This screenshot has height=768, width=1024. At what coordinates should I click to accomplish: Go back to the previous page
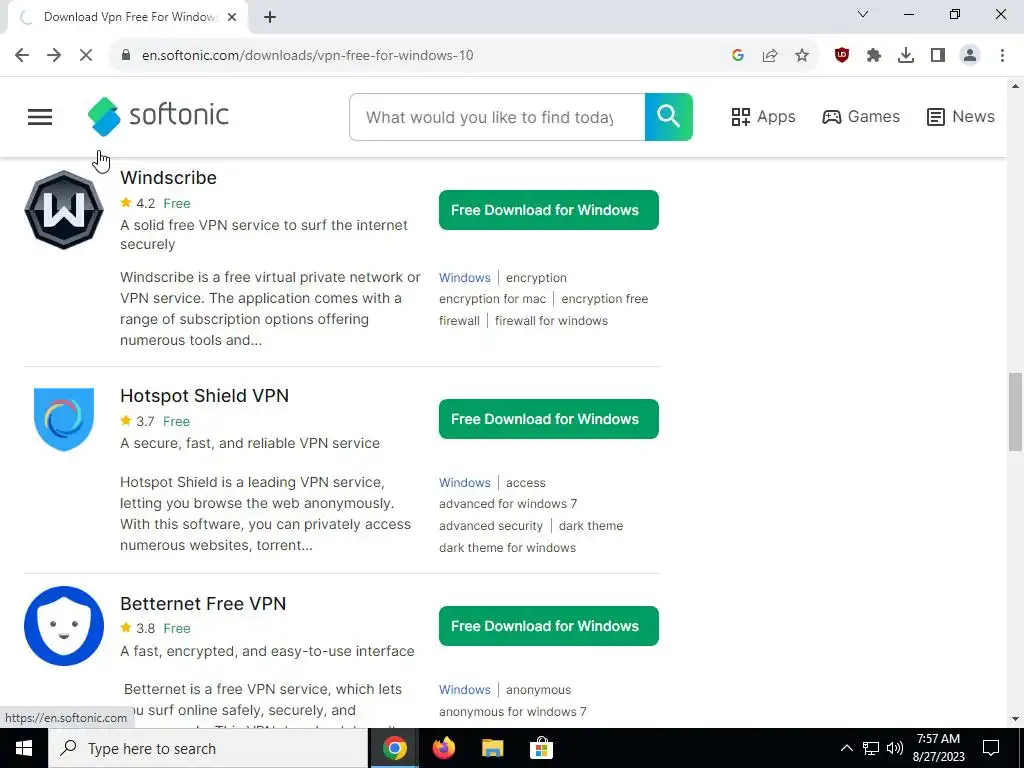[x=22, y=56]
